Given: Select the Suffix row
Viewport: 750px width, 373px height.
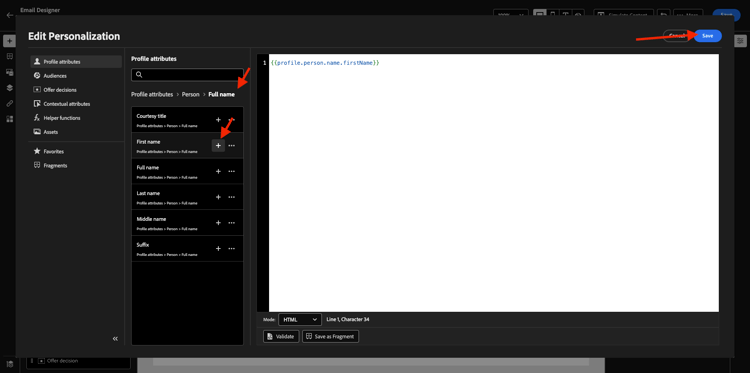Looking at the screenshot, I should click(x=188, y=249).
